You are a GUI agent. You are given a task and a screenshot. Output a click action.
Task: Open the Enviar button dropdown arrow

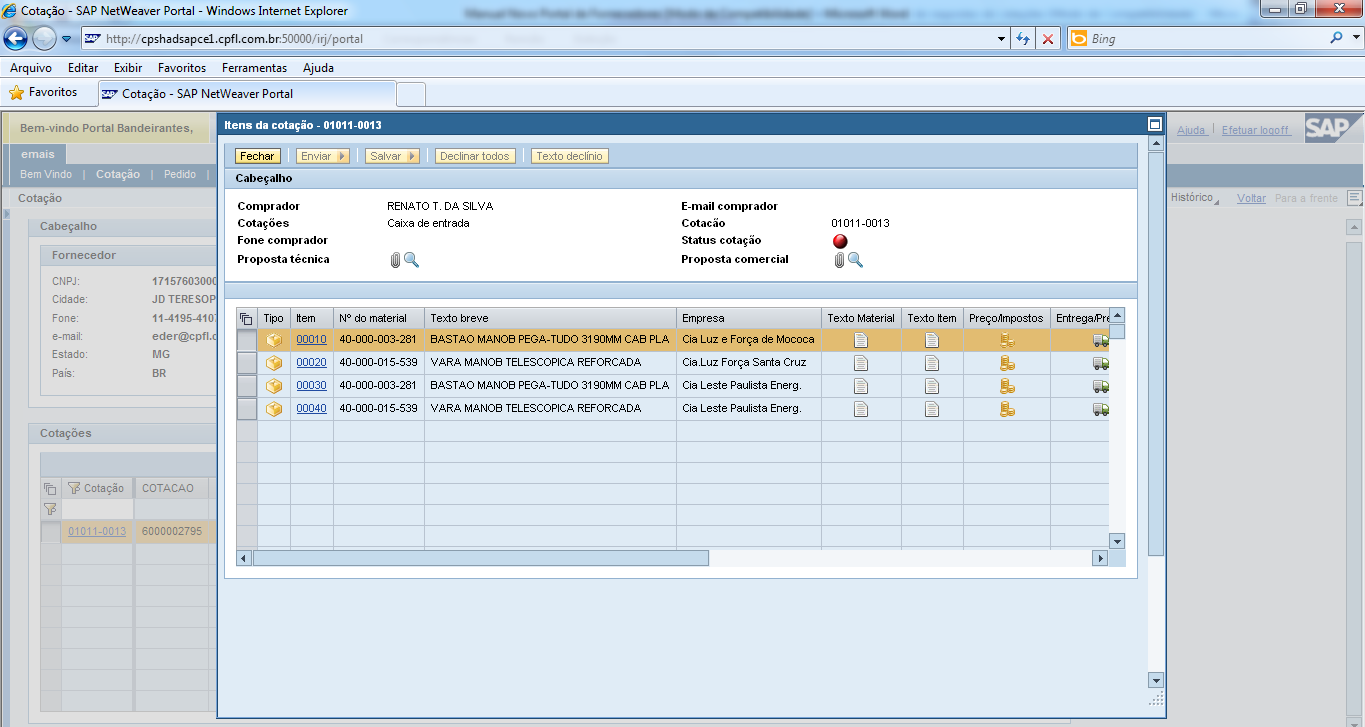343,156
